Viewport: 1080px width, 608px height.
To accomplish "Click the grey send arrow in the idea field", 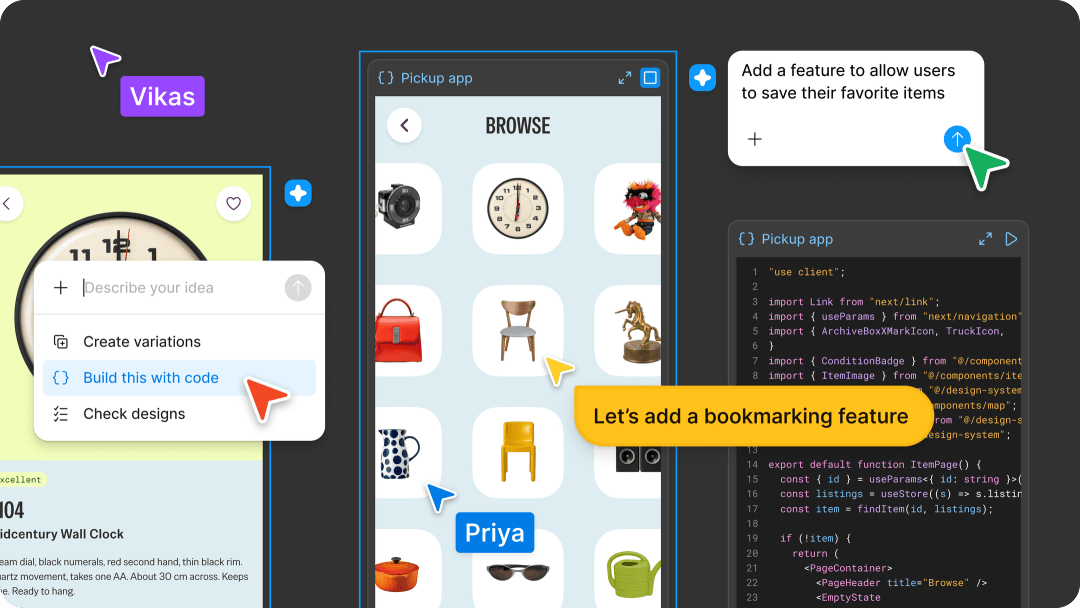I will pos(298,288).
